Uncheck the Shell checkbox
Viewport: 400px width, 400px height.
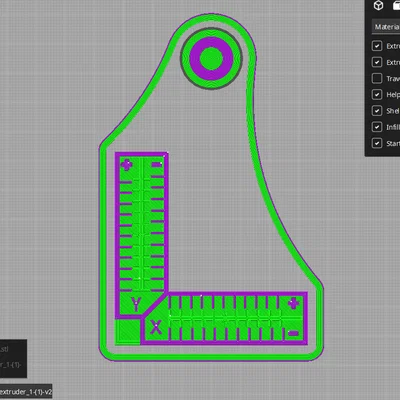click(377, 111)
